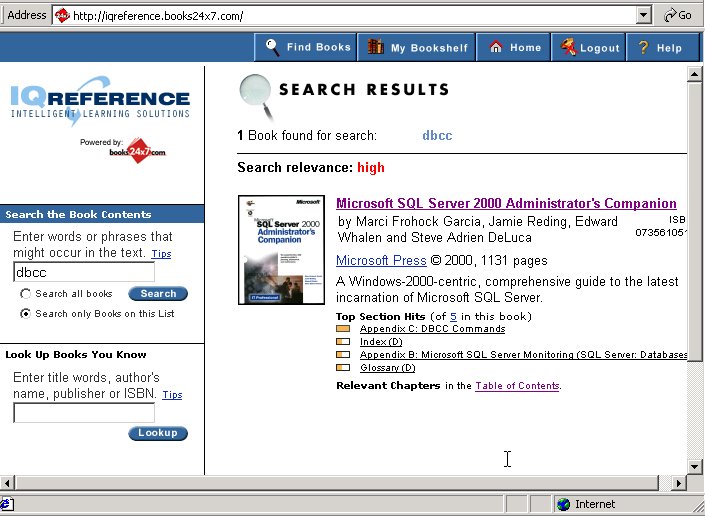
Task: Open Tips link for book contents search
Action: tap(161, 254)
